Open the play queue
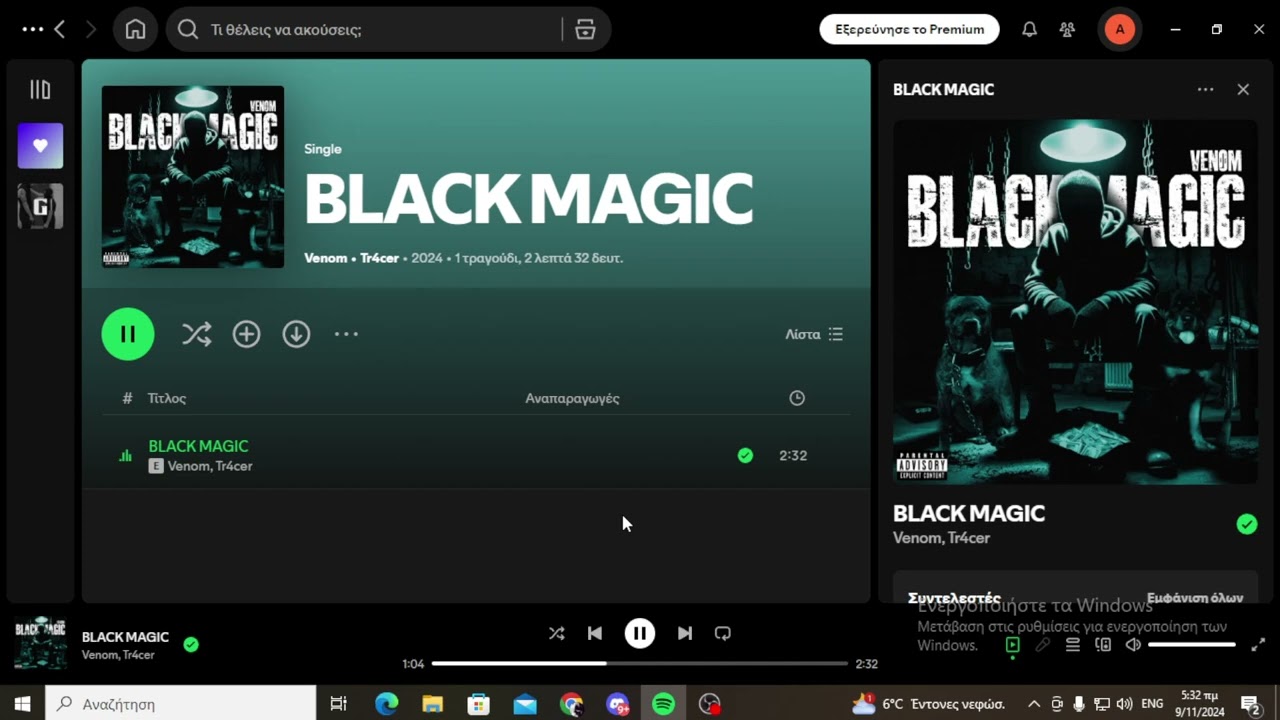Viewport: 1280px width, 720px height. point(1073,645)
